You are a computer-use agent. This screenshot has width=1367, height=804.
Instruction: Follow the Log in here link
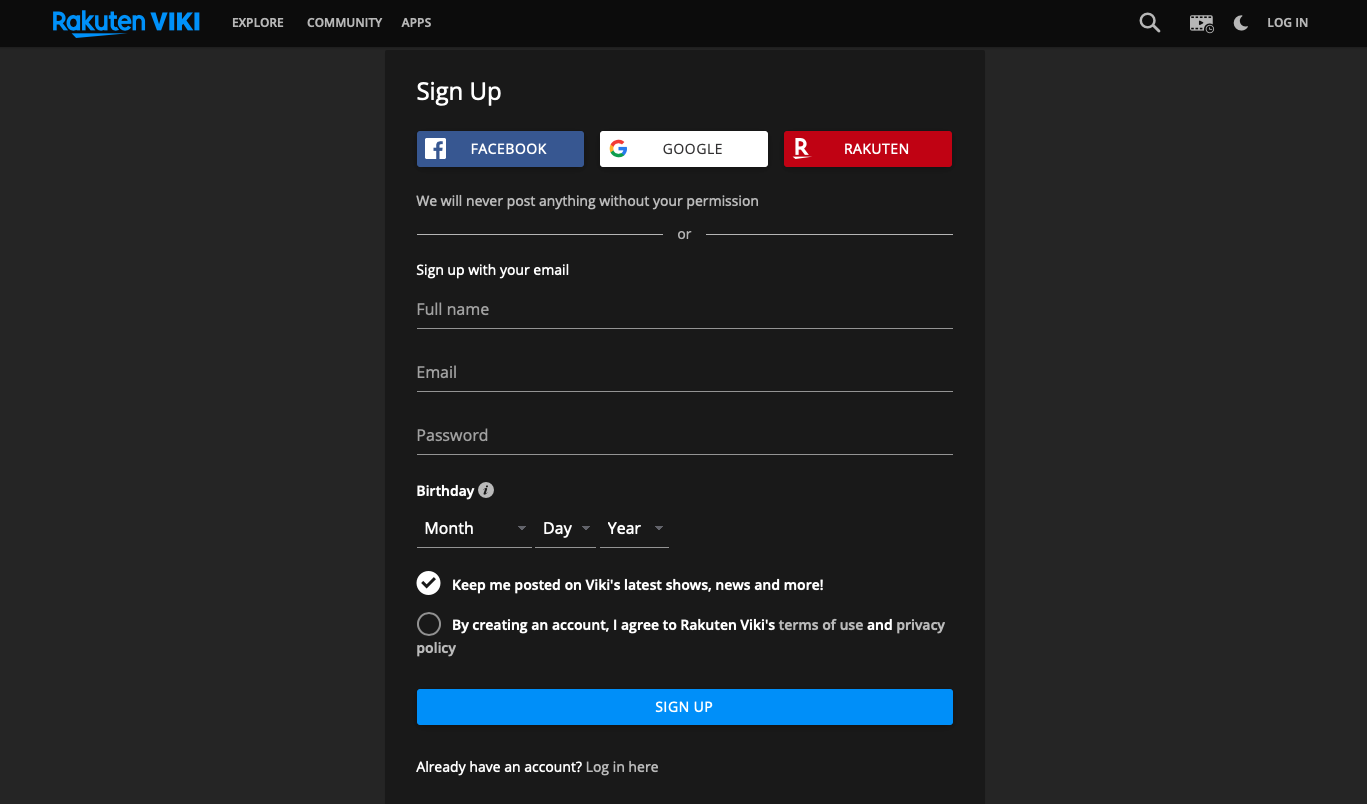pyautogui.click(x=622, y=767)
